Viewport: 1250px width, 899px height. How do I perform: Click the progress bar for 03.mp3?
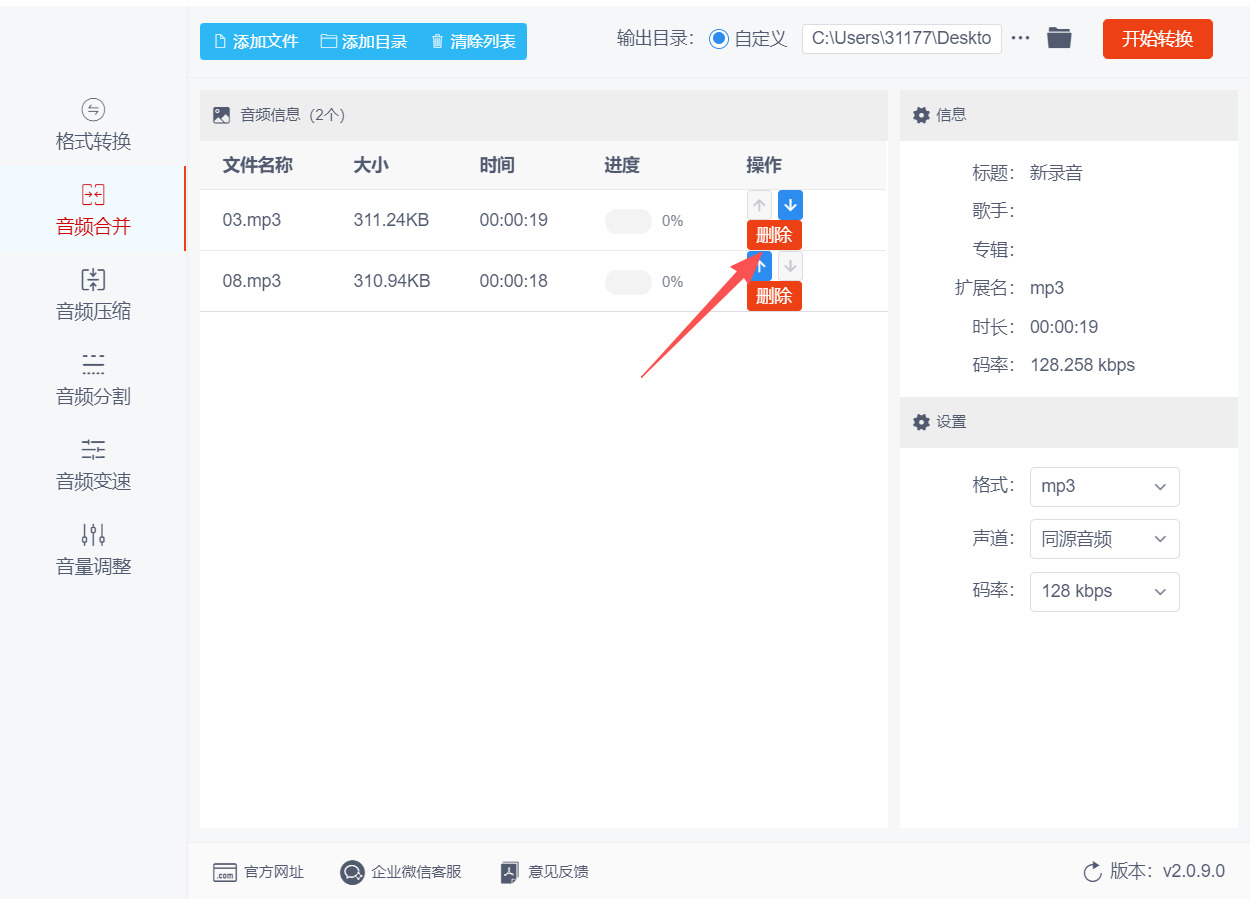pyautogui.click(x=628, y=221)
